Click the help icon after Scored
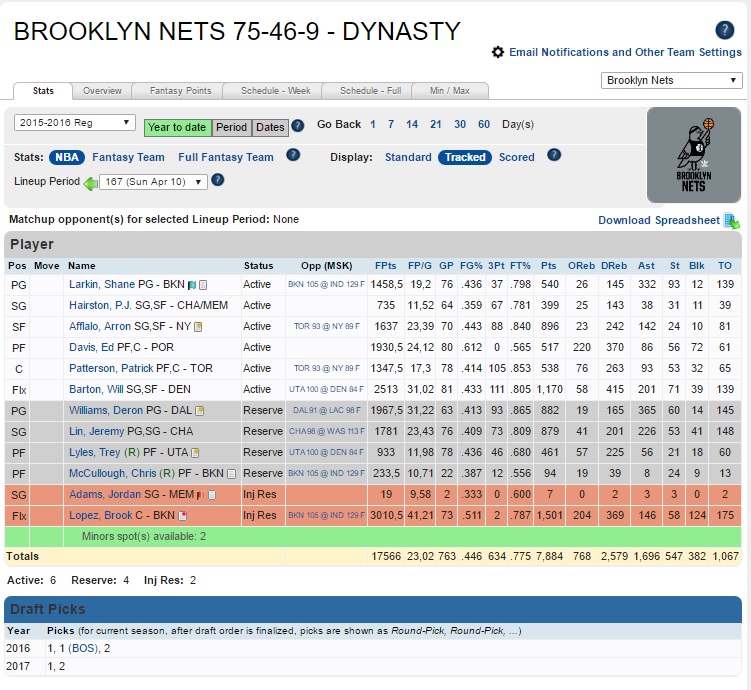 click(x=554, y=155)
